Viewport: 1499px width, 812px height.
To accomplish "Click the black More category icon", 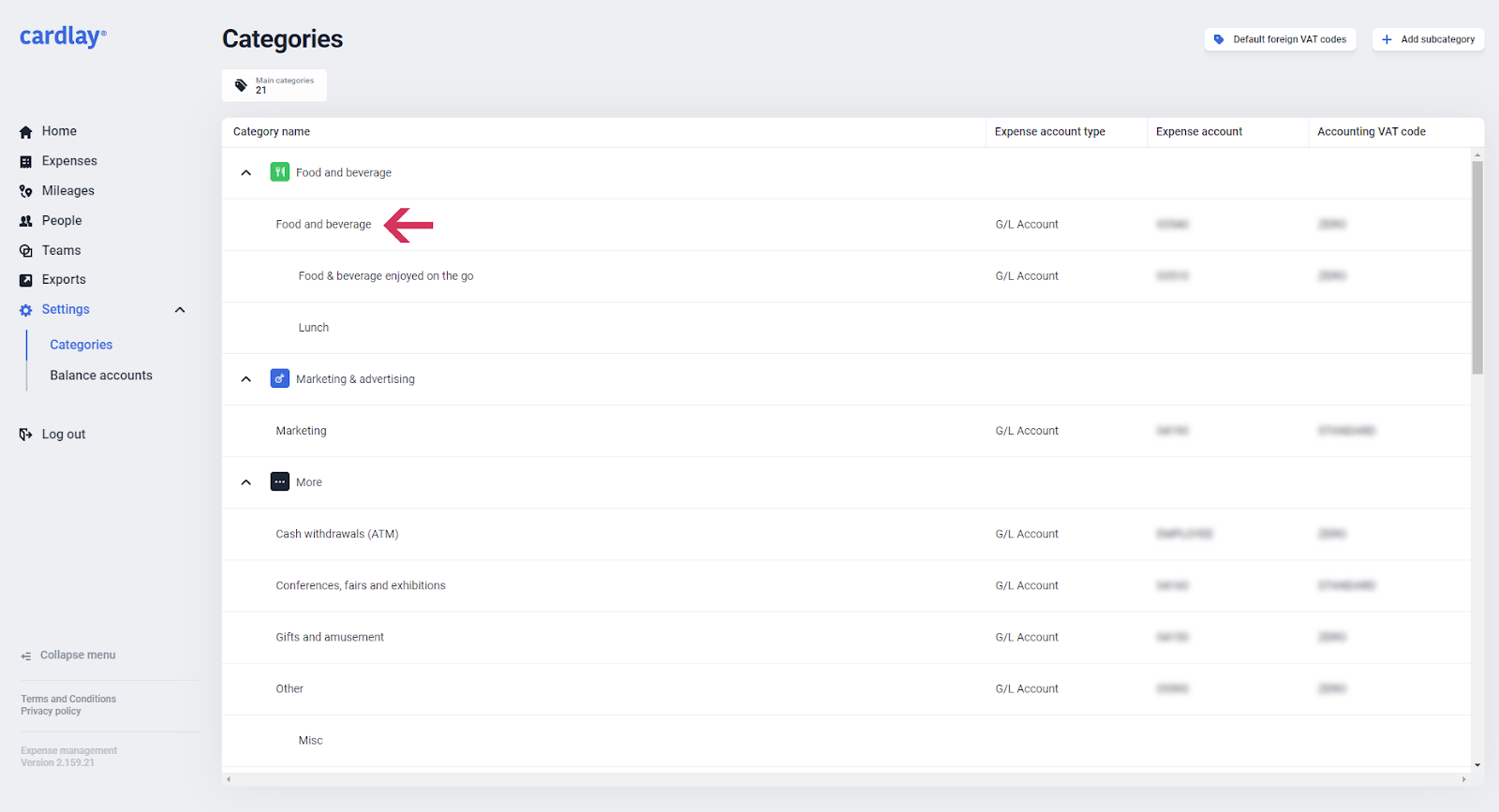I will 279,481.
